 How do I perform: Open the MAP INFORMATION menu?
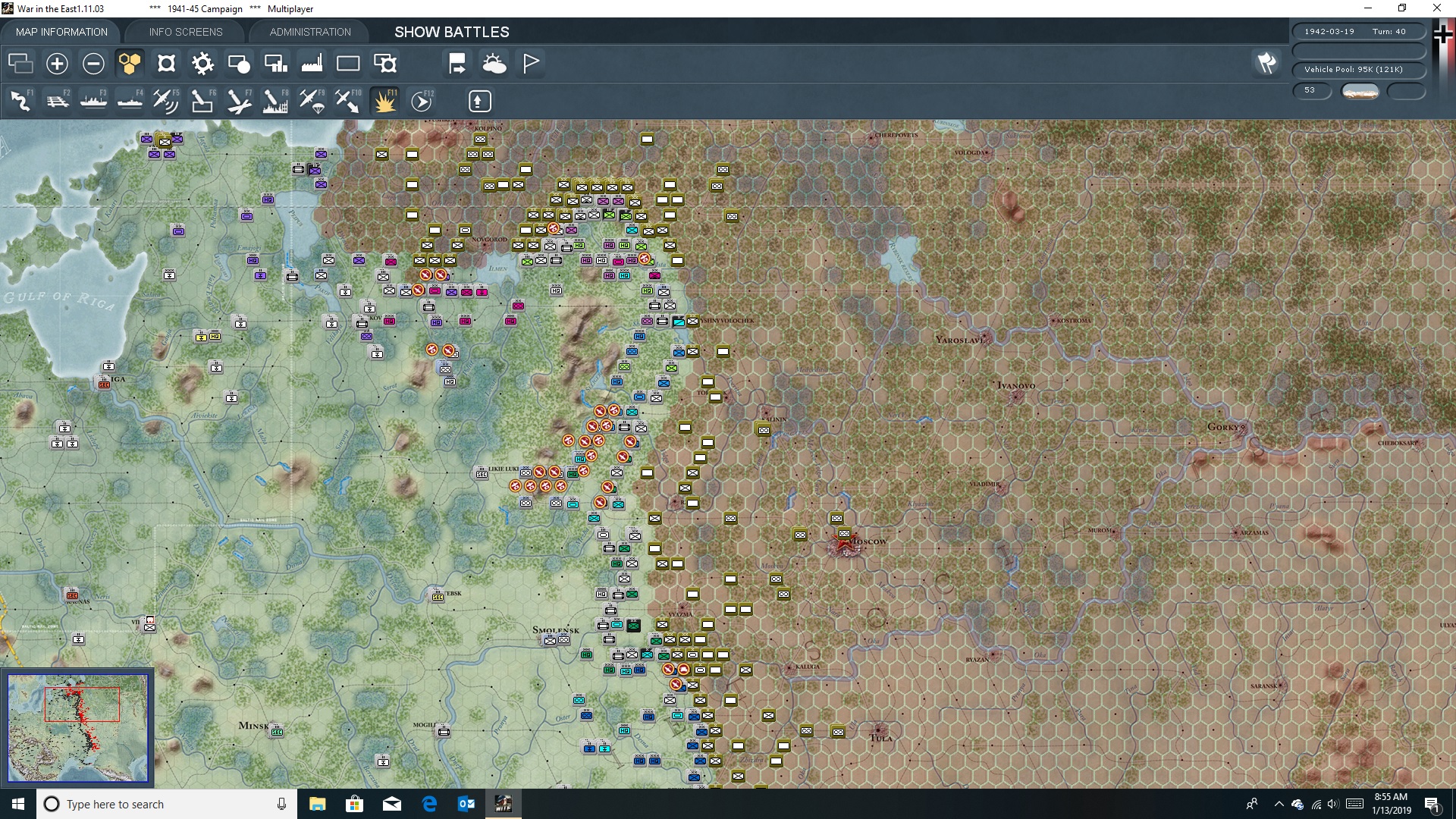coord(61,32)
